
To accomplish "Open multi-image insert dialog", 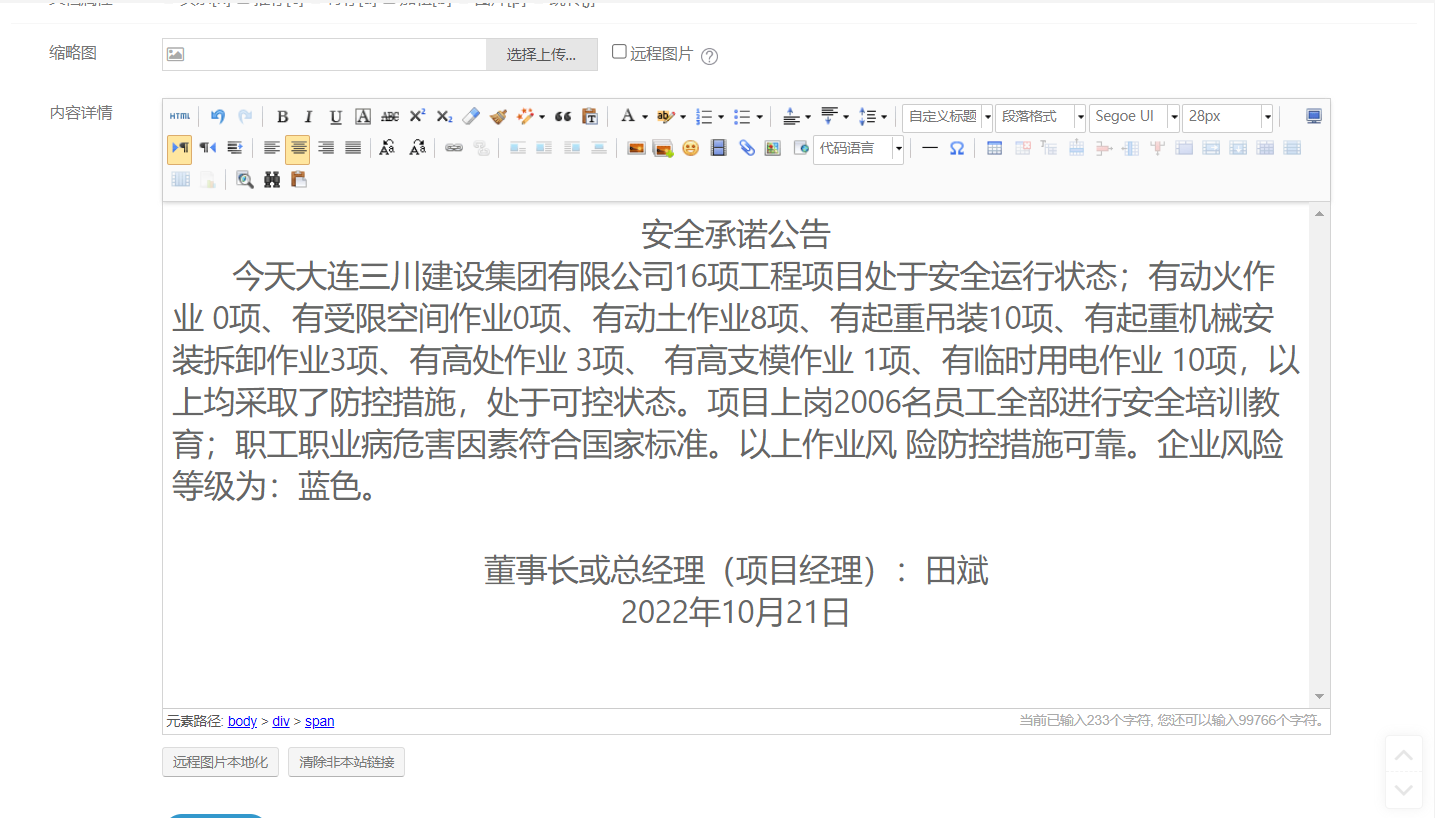I will (x=662, y=148).
